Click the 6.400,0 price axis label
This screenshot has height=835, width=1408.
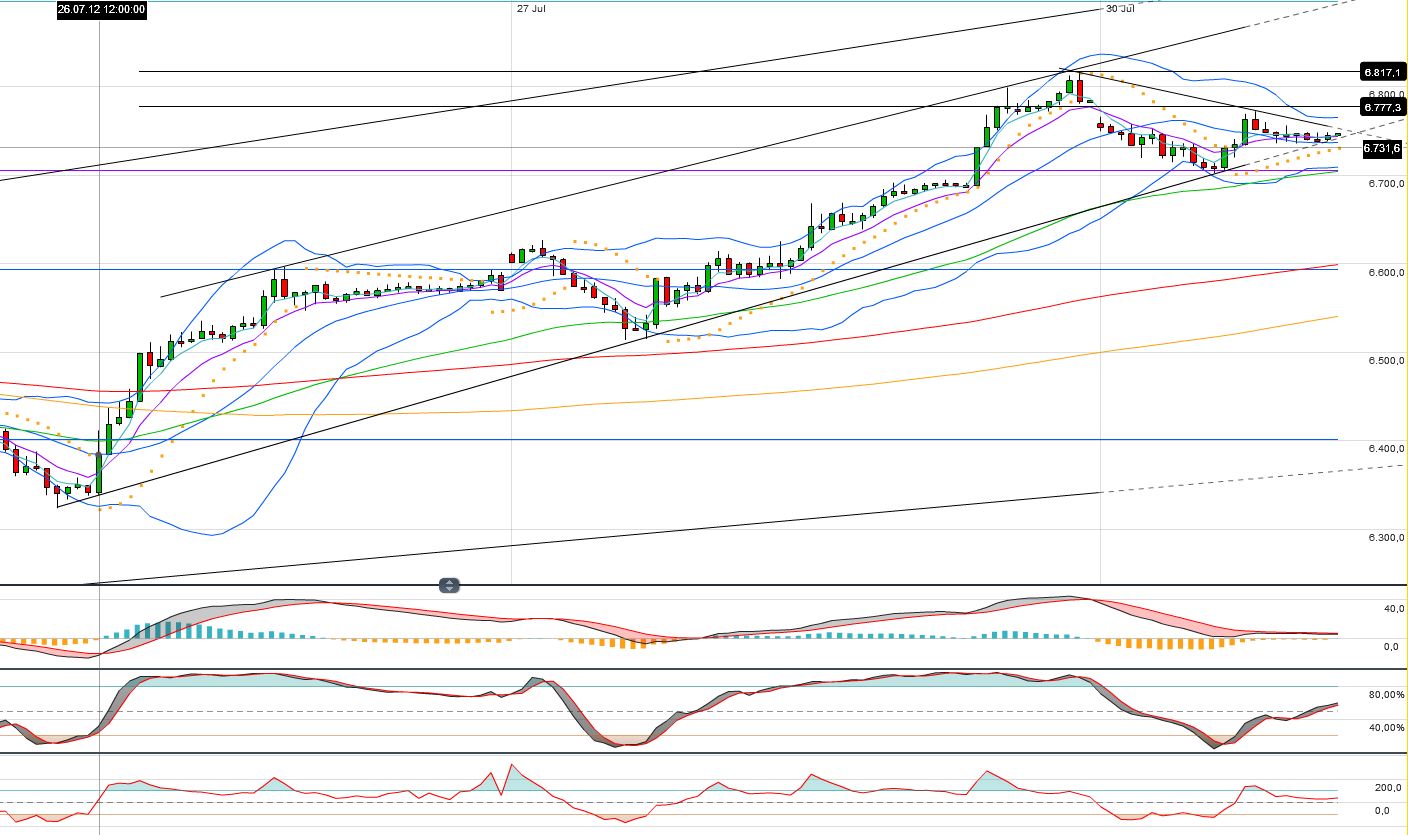tap(1385, 449)
